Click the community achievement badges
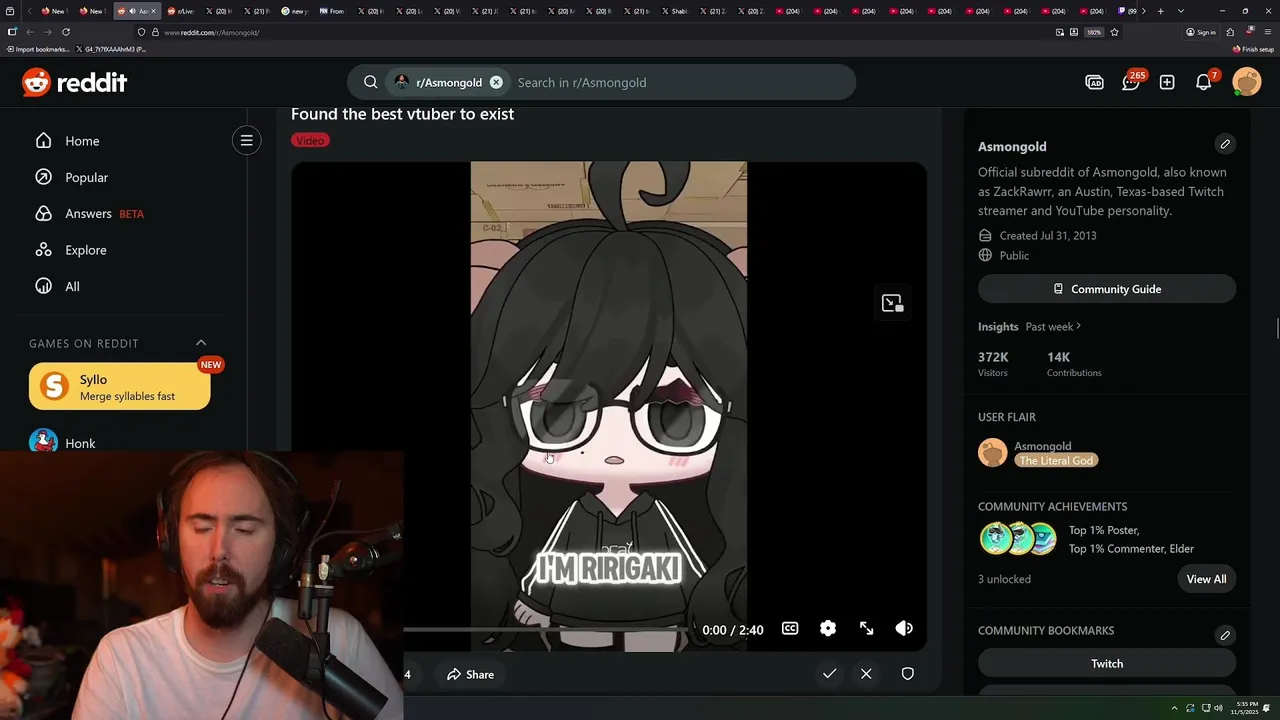 (1018, 538)
